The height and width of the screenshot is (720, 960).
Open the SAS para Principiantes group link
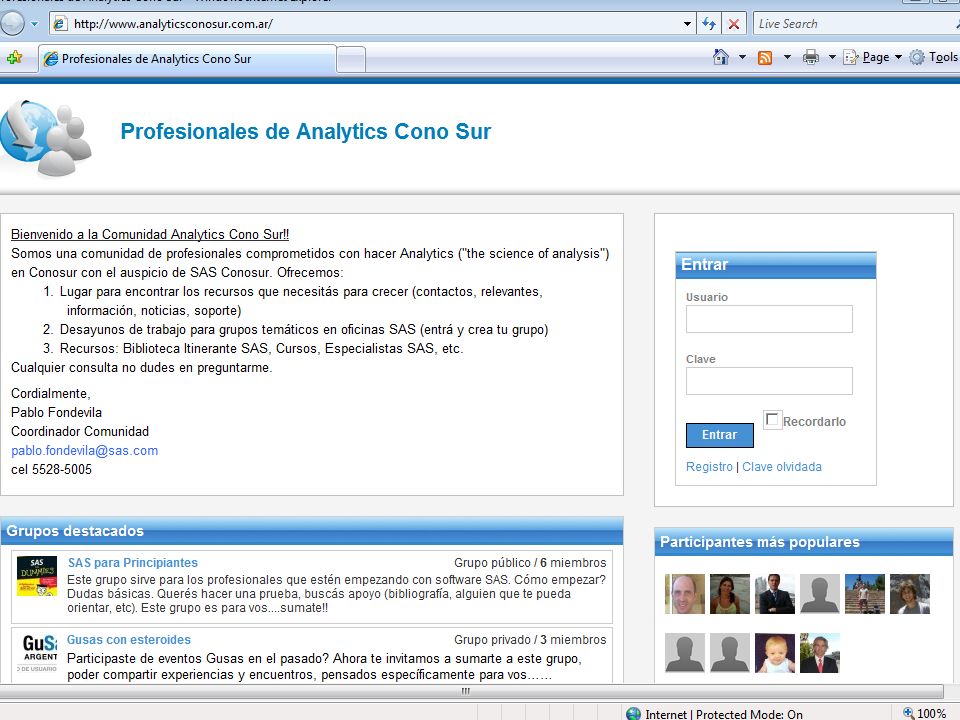click(x=133, y=563)
